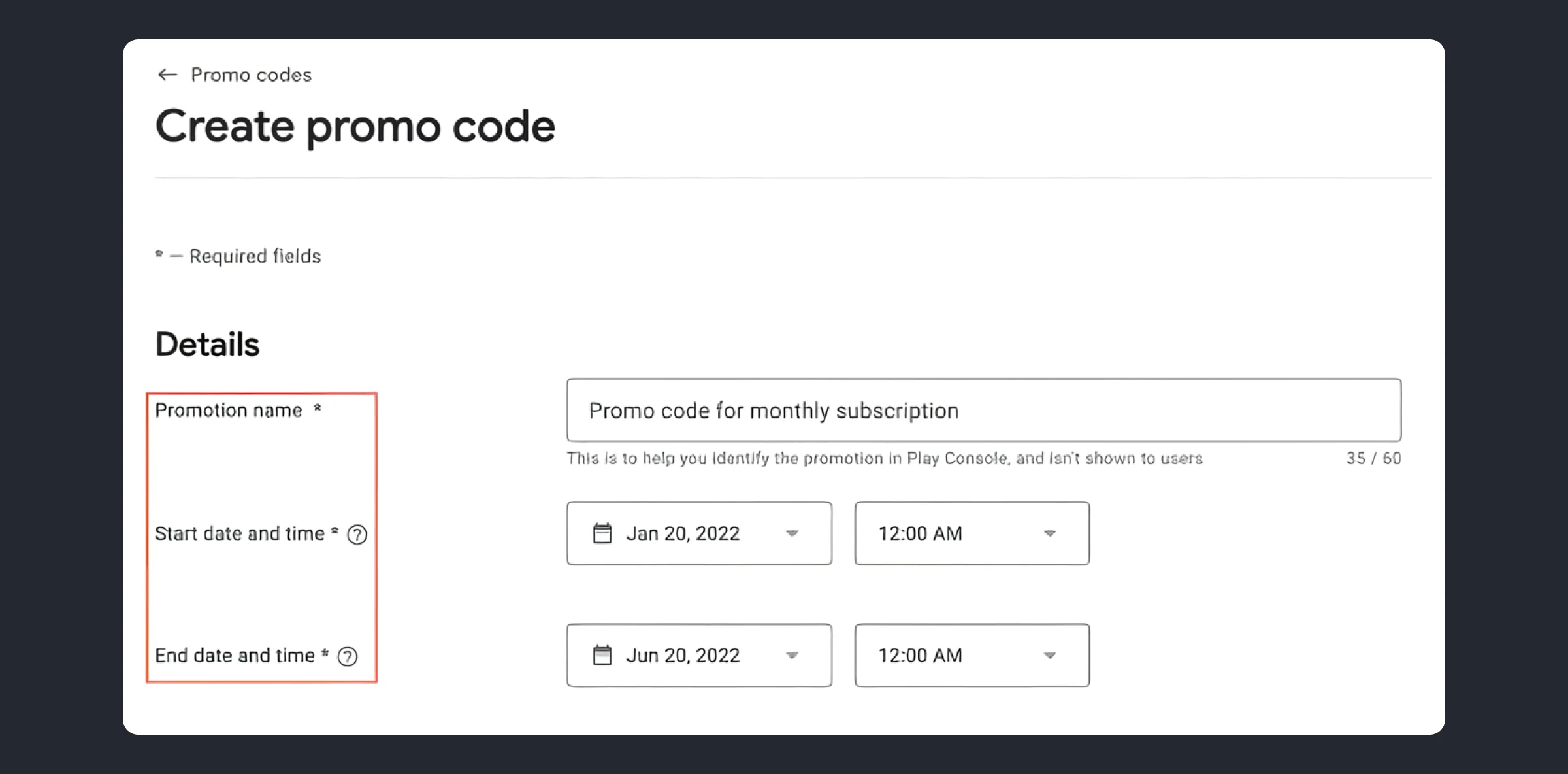This screenshot has height=774, width=1568.
Task: Click the Required fields note
Action: pyautogui.click(x=238, y=256)
